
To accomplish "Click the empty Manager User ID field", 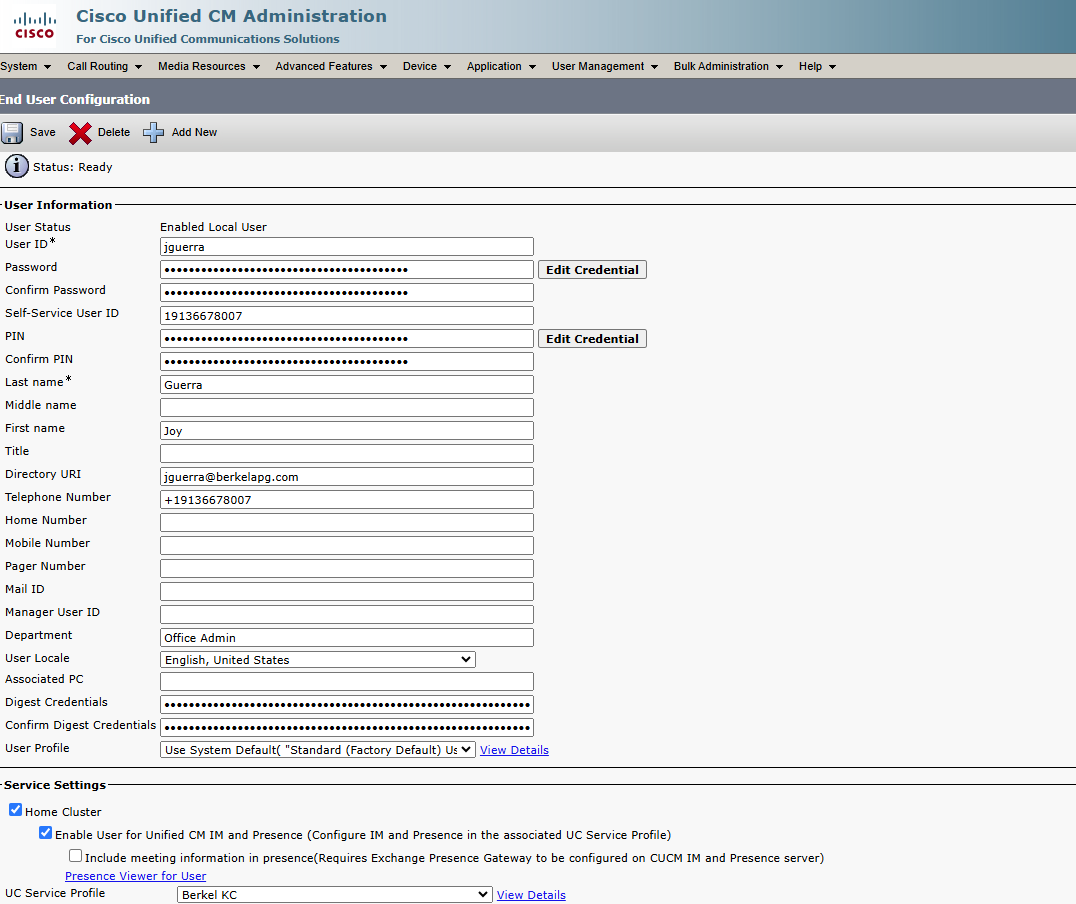I will tap(347, 615).
